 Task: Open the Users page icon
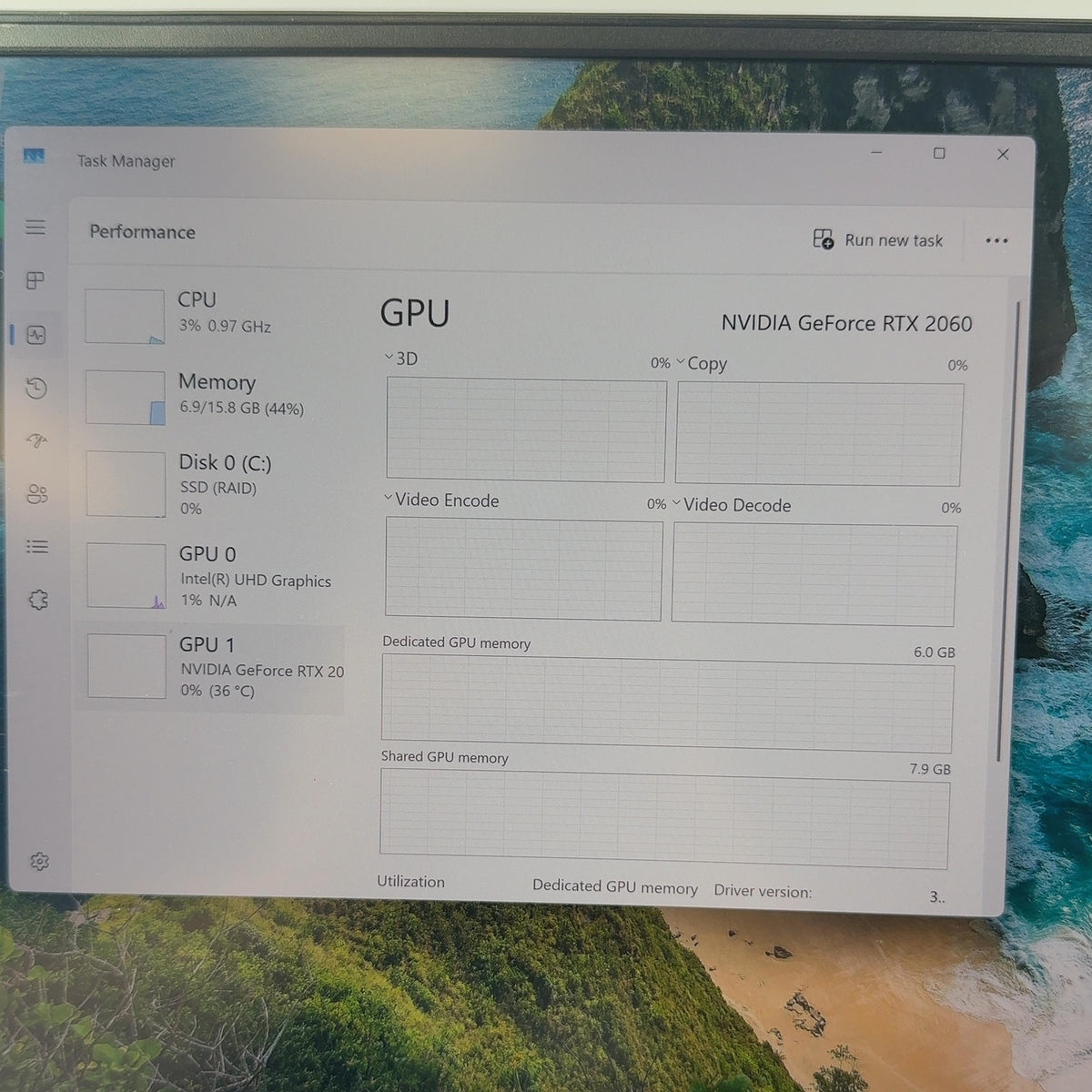click(37, 494)
